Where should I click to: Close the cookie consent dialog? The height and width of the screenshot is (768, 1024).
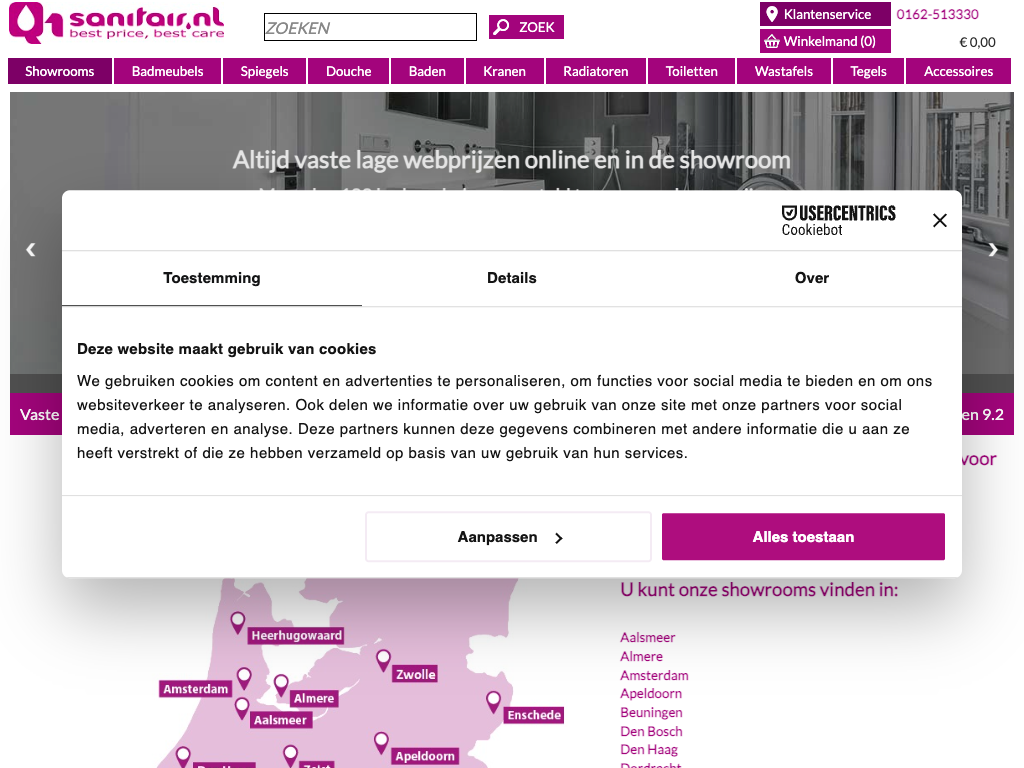pyautogui.click(x=939, y=220)
